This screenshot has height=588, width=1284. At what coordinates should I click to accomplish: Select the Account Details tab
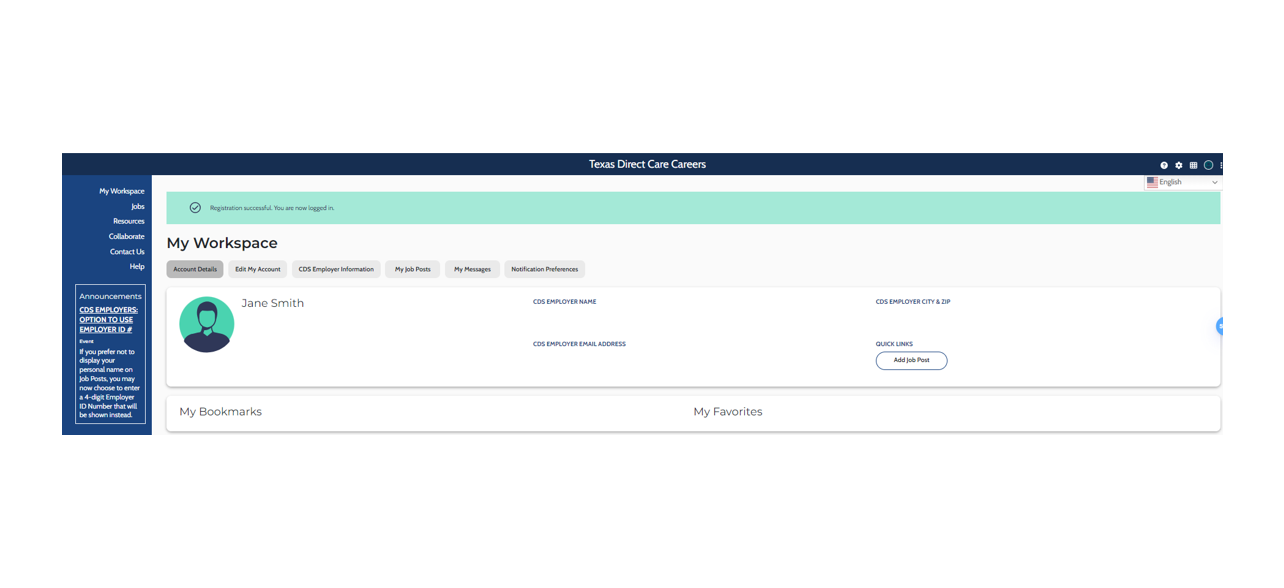point(195,269)
